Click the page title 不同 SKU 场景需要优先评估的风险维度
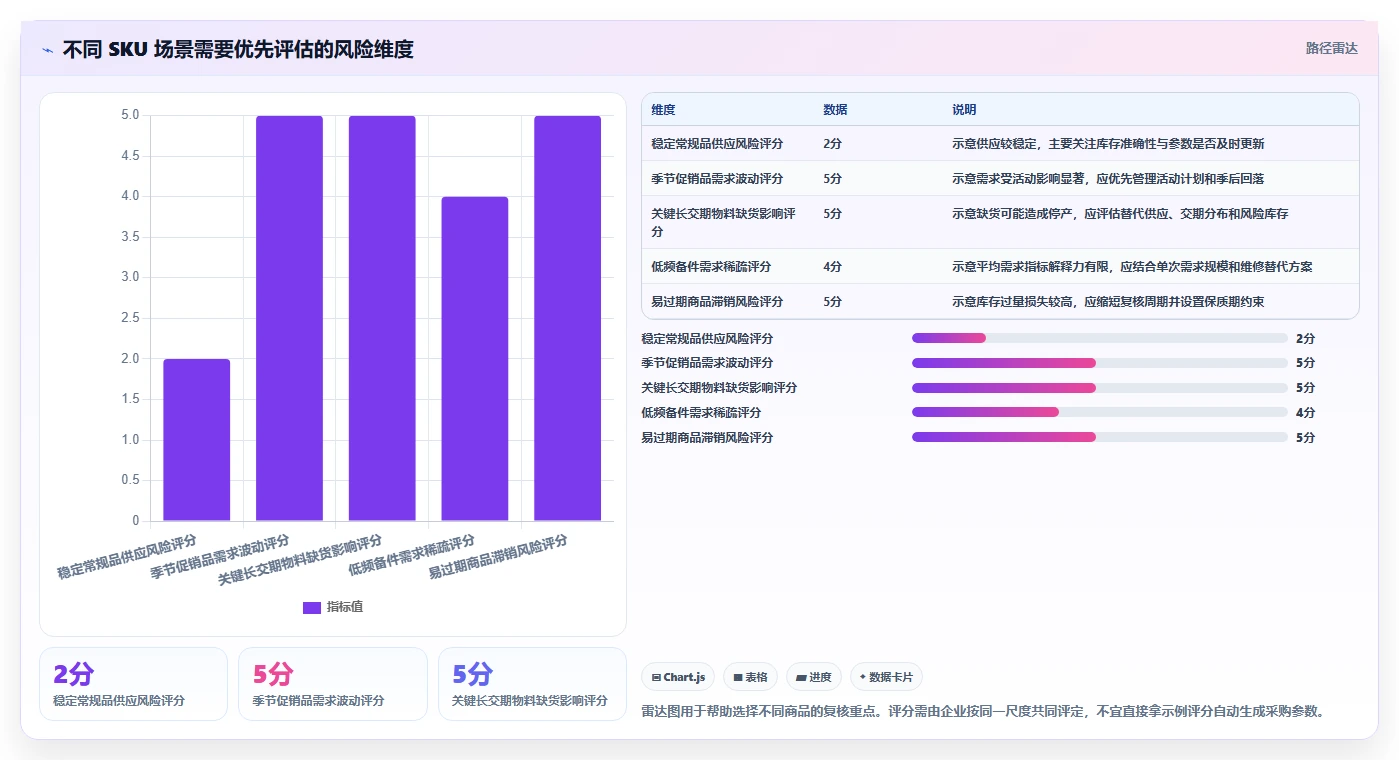This screenshot has height=760, width=1399. (238, 49)
